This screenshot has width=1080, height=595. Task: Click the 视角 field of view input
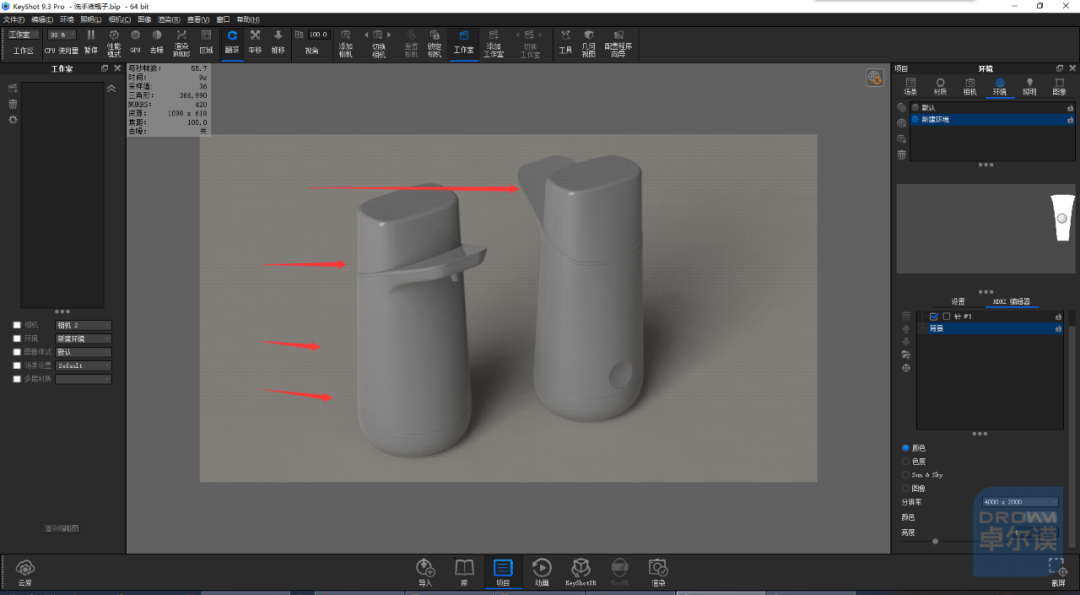[319, 34]
